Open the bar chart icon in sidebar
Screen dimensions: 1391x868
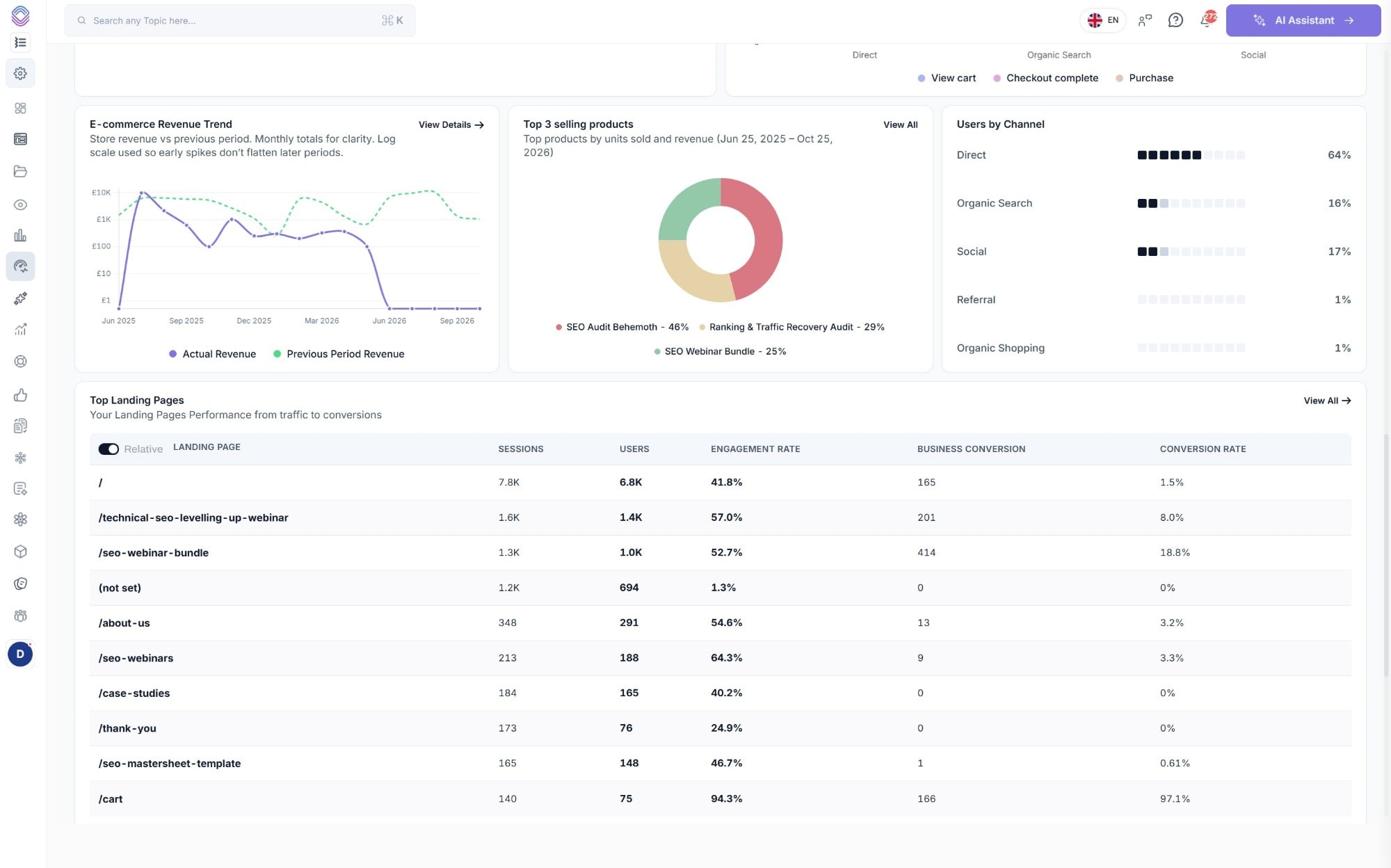coord(20,235)
